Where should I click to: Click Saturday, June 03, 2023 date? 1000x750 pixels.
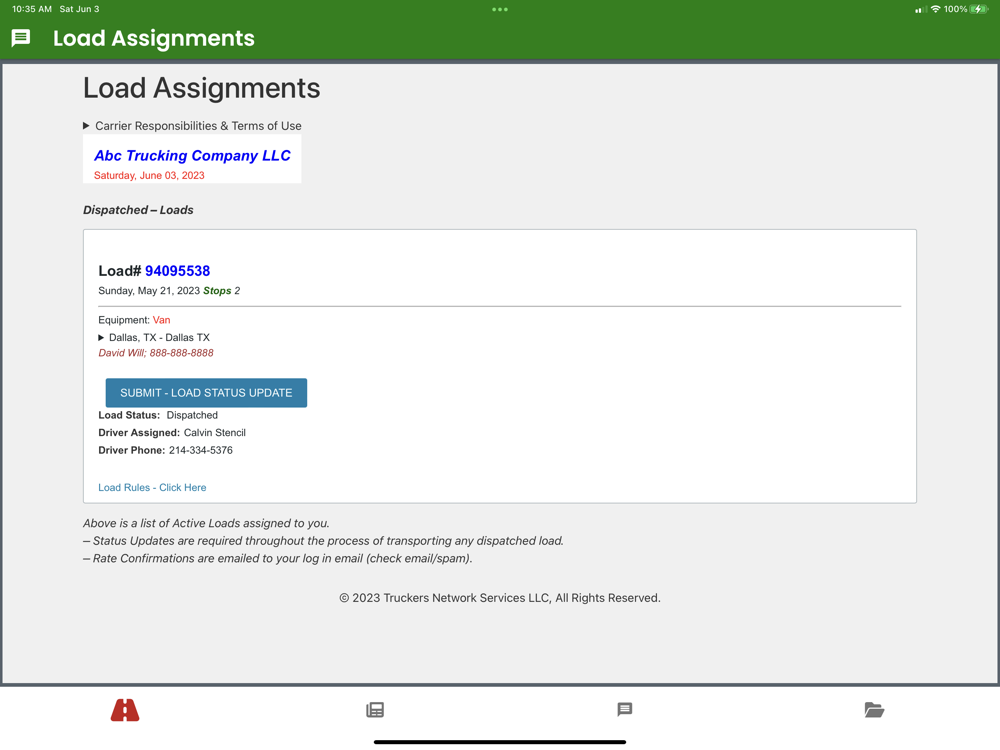(149, 175)
